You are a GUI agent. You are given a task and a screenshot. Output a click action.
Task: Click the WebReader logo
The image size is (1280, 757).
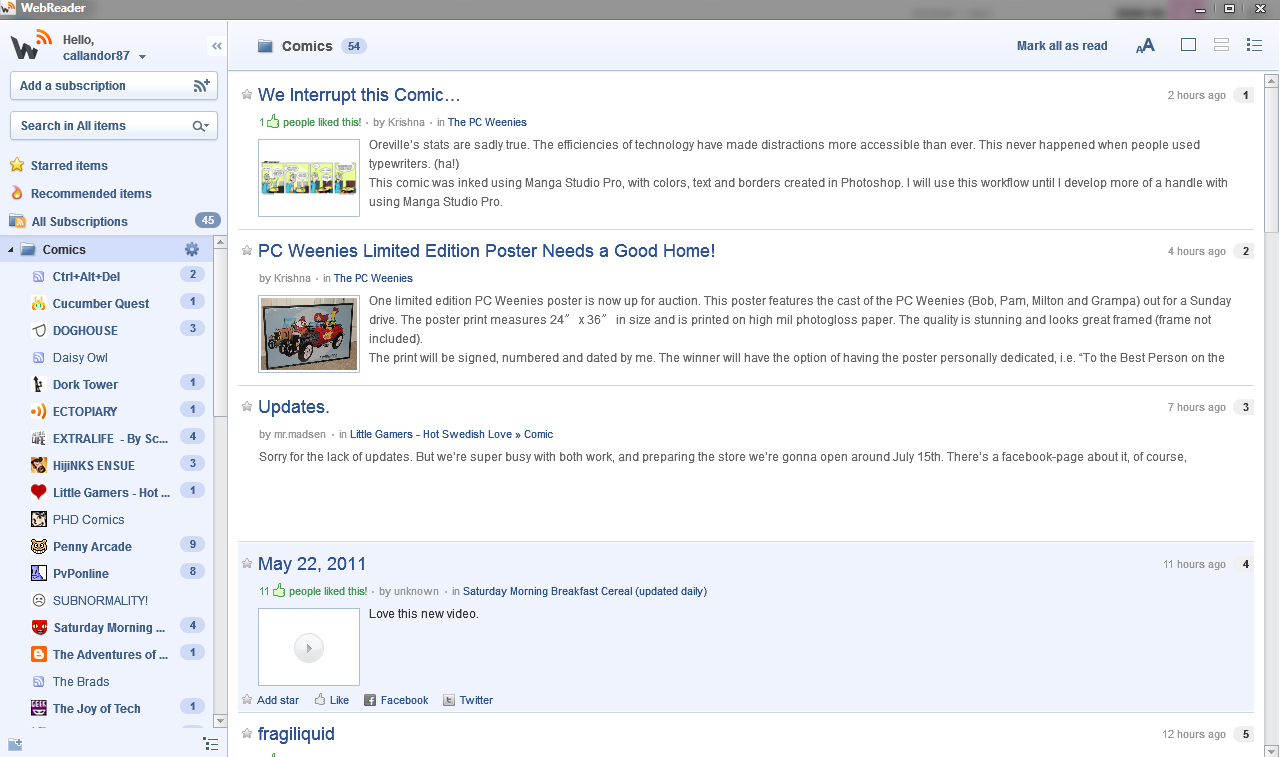31,46
